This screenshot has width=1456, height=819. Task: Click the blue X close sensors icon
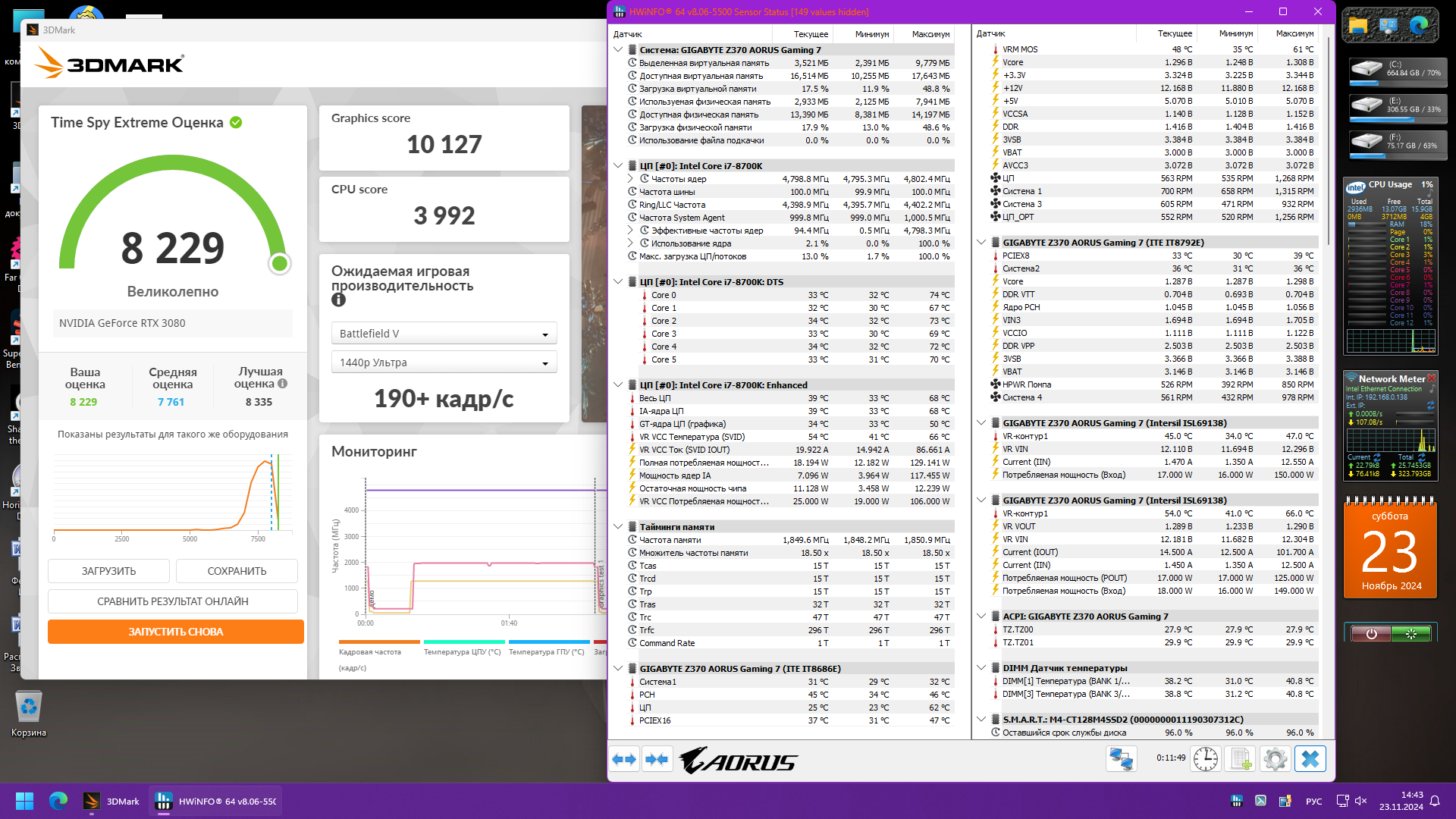[1310, 759]
